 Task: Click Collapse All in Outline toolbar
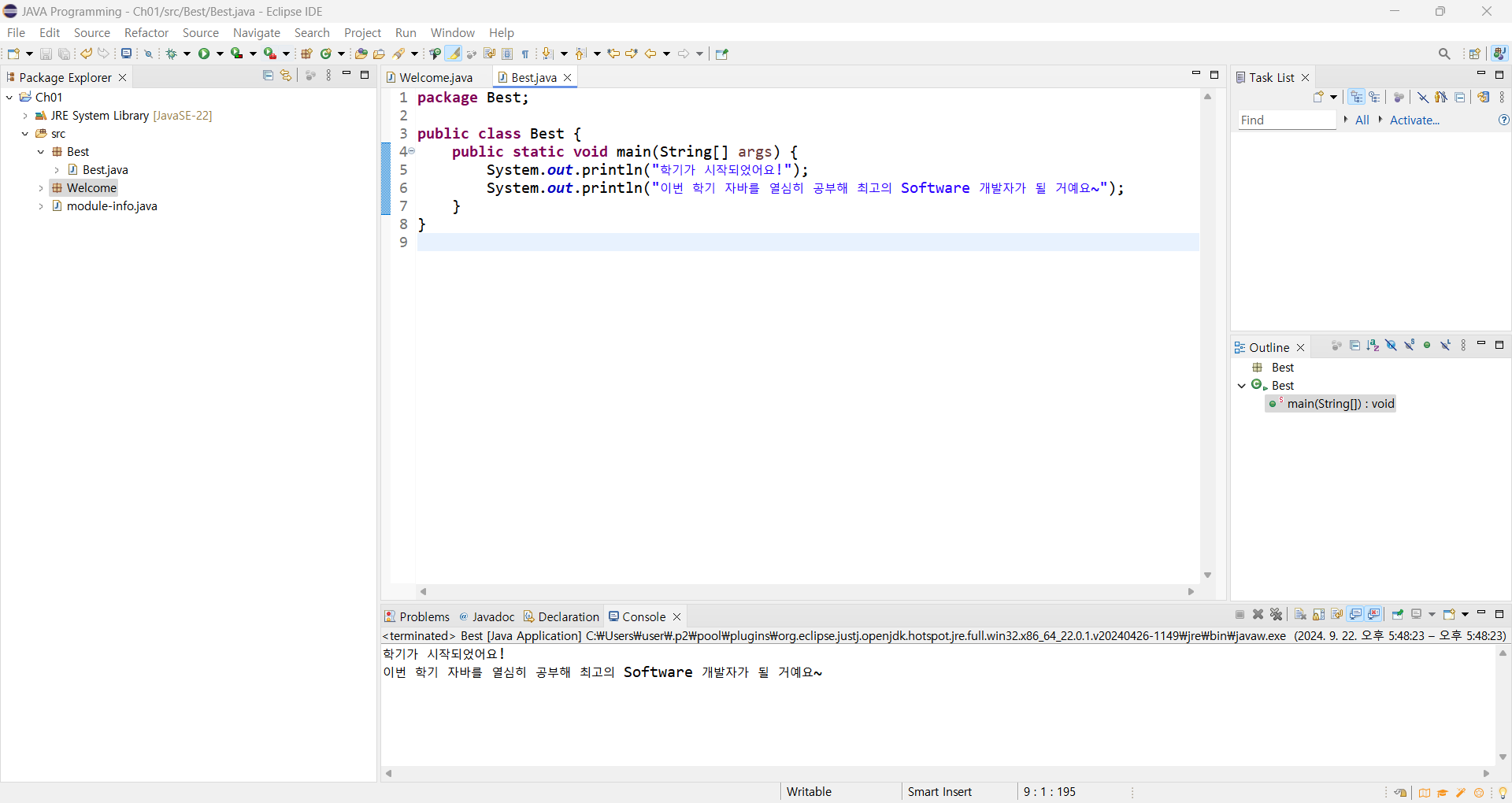[1354, 346]
